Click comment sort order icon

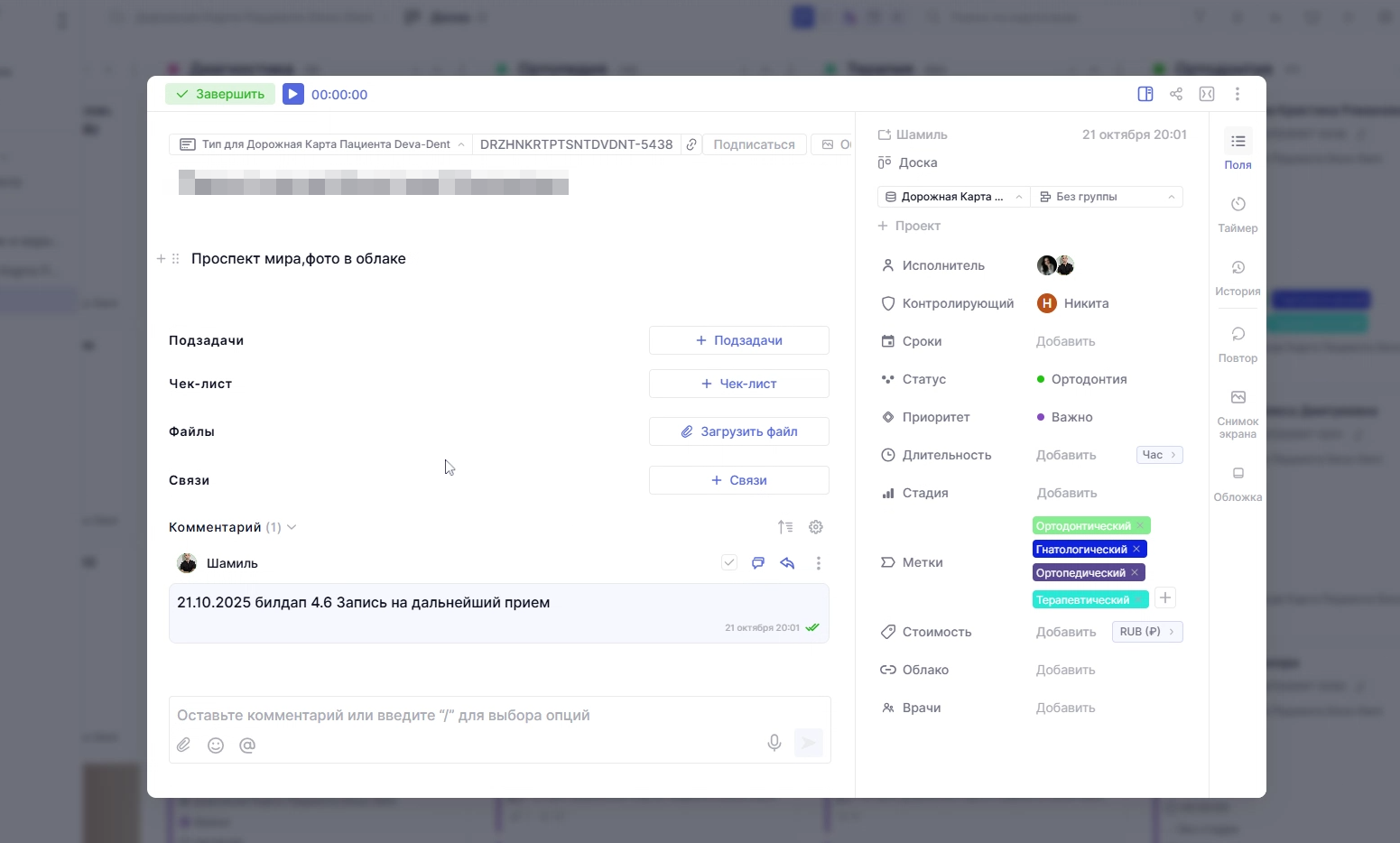tap(785, 527)
